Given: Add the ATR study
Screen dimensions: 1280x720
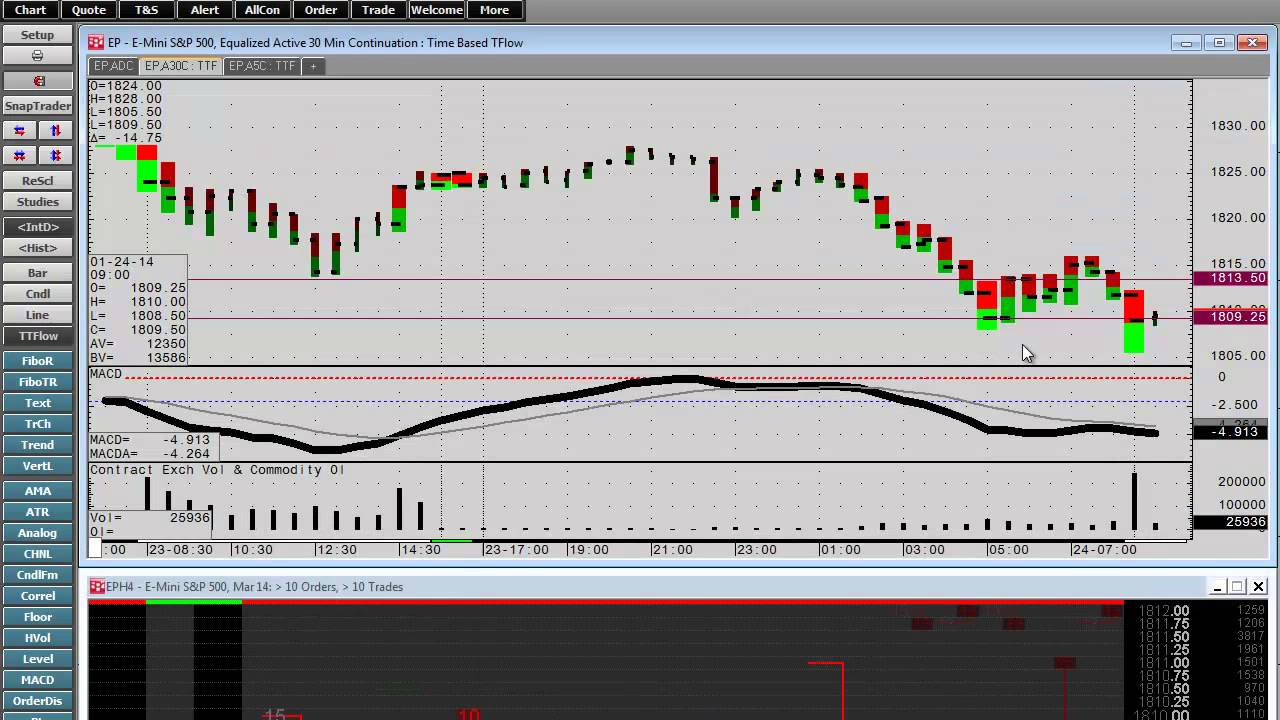Looking at the screenshot, I should pyautogui.click(x=38, y=512).
